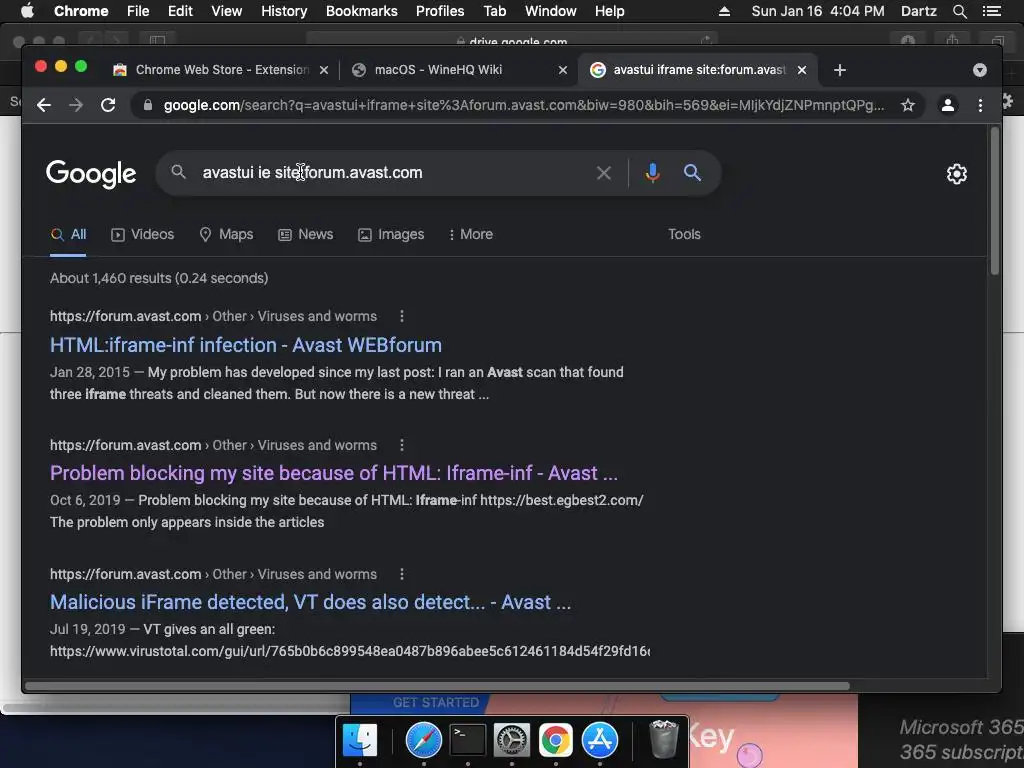Open the HTML:iframe-inf infection - Avast WEBforum link
The width and height of the screenshot is (1024, 768).
246,345
